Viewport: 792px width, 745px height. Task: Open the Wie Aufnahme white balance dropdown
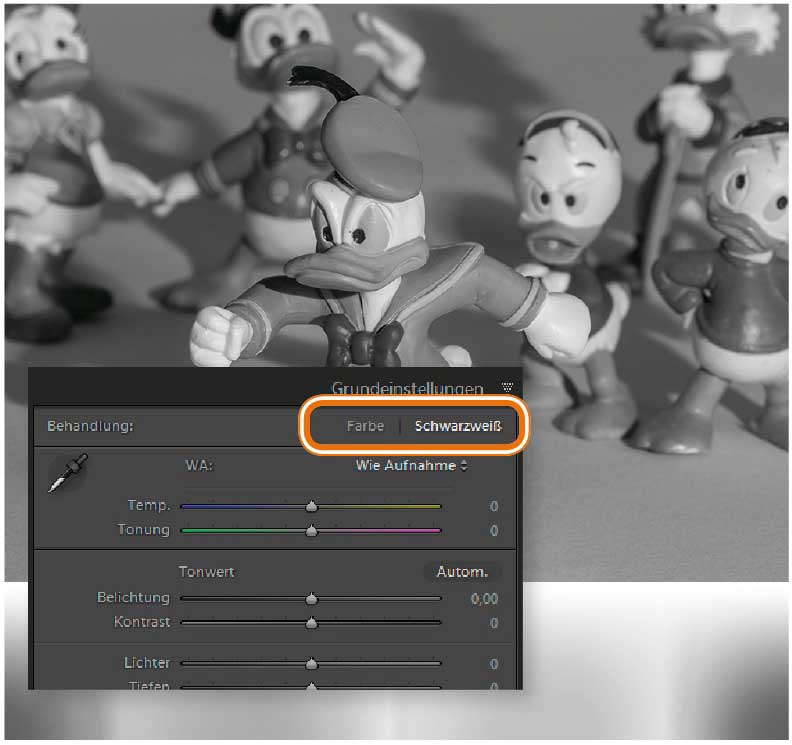(412, 466)
